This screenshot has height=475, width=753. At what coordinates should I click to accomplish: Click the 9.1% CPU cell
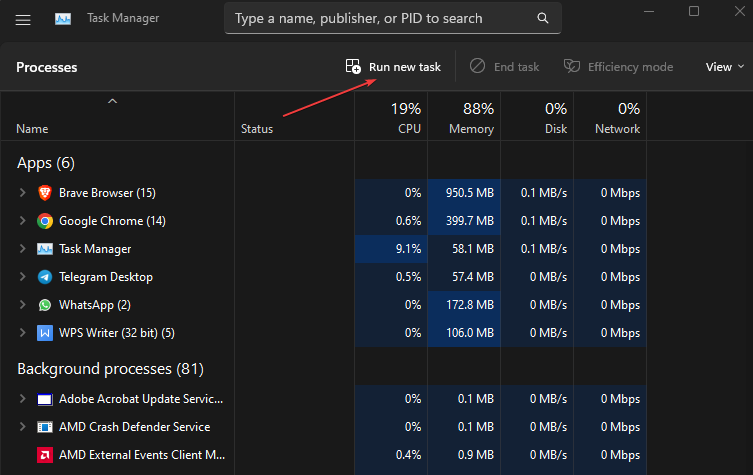coord(391,249)
